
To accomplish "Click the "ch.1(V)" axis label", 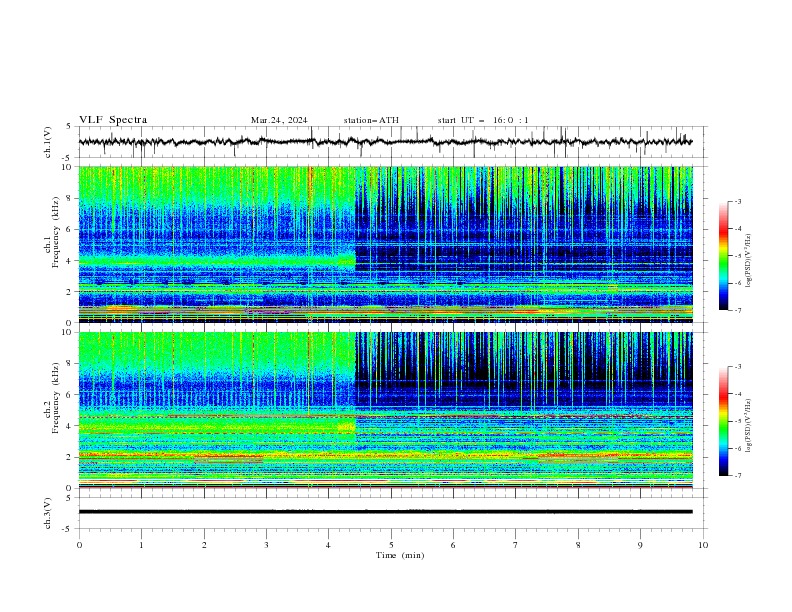I will click(48, 142).
